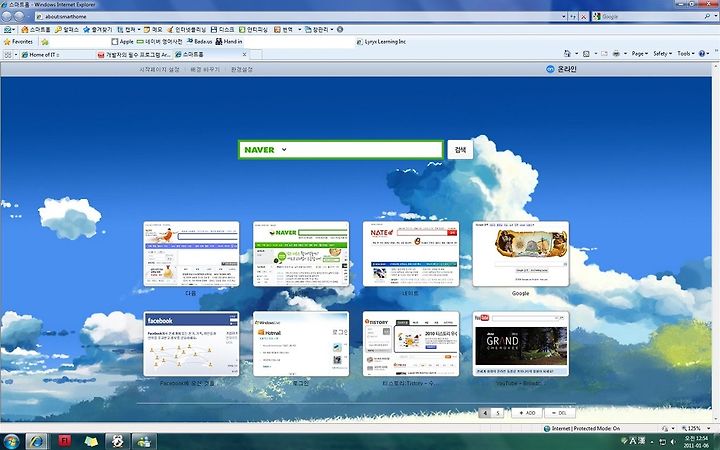The height and width of the screenshot is (450, 720).
Task: Click the address bar showing about:smarthome
Action: [x=298, y=16]
